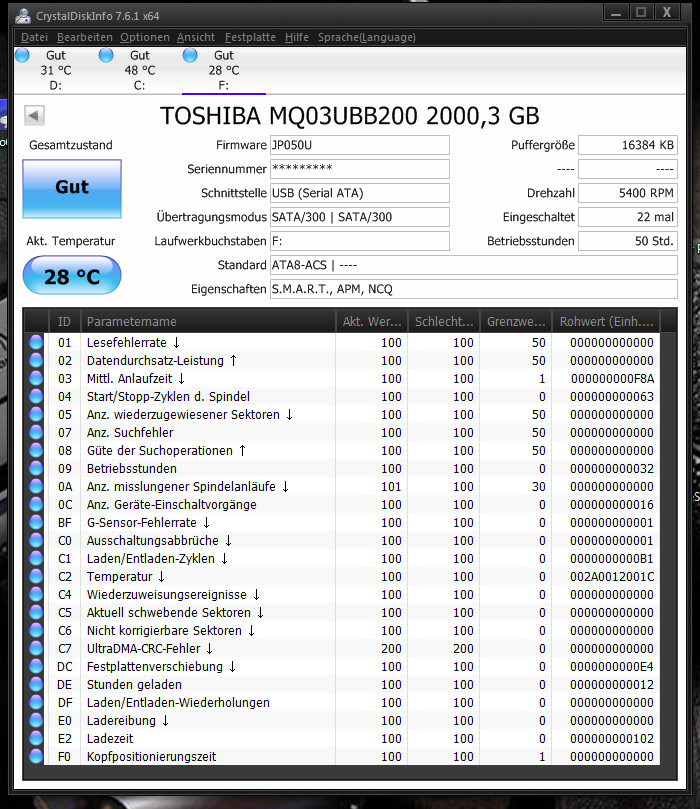Click the ID column header

pyautogui.click(x=64, y=321)
